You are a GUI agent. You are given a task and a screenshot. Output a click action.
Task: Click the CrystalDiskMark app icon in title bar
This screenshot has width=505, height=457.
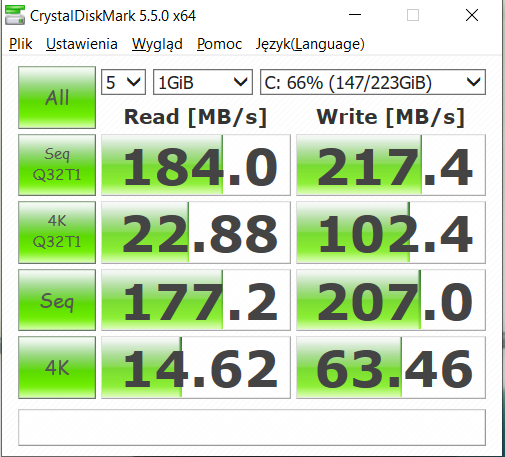pyautogui.click(x=15, y=15)
